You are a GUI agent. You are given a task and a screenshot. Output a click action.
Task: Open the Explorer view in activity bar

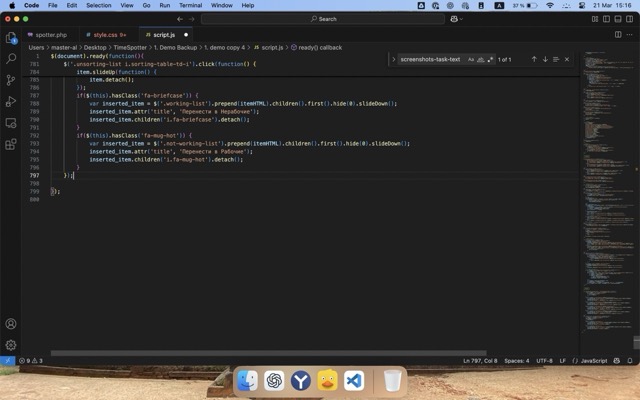pyautogui.click(x=11, y=38)
